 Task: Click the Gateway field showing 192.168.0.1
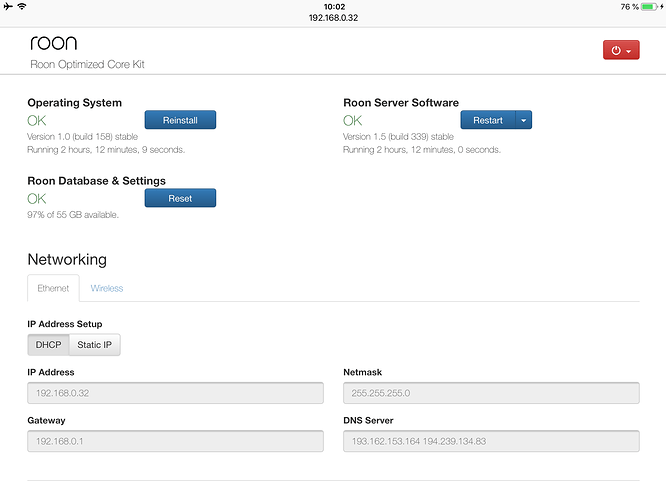point(175,441)
